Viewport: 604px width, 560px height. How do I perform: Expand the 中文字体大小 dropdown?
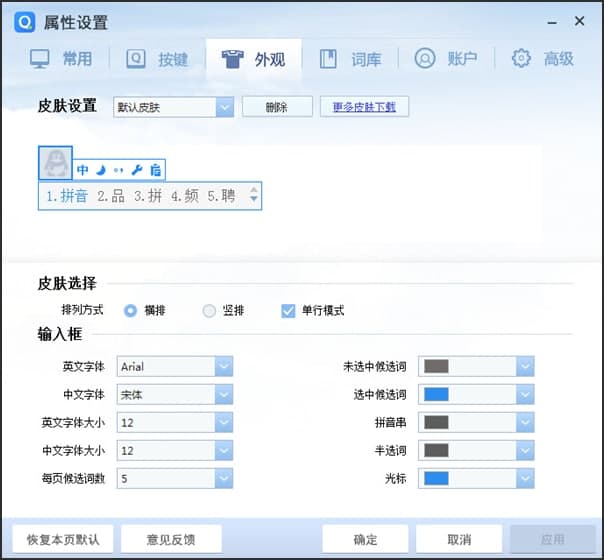[x=224, y=451]
